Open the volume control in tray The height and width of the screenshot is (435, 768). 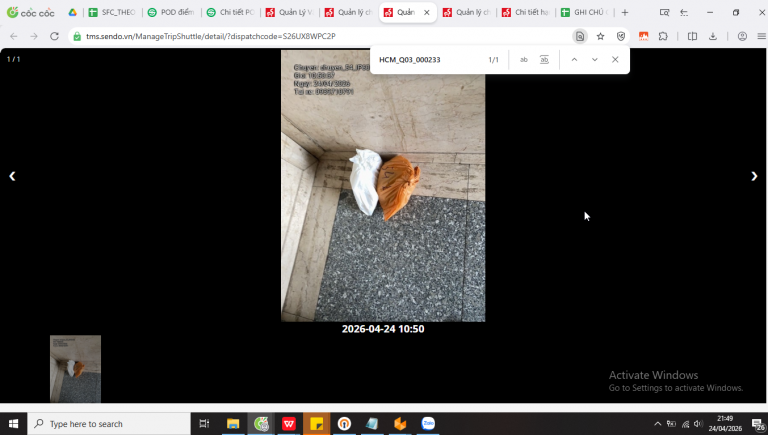[x=698, y=424]
